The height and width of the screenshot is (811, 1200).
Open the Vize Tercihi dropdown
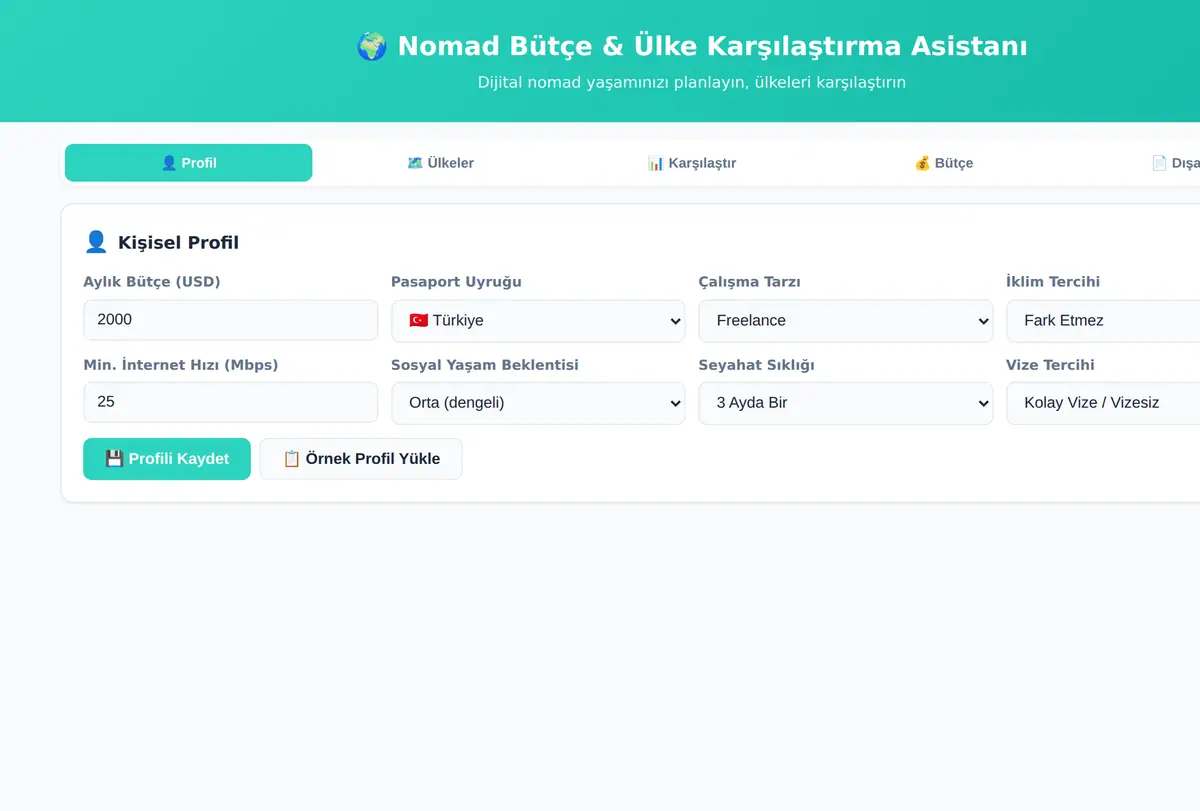click(1103, 403)
